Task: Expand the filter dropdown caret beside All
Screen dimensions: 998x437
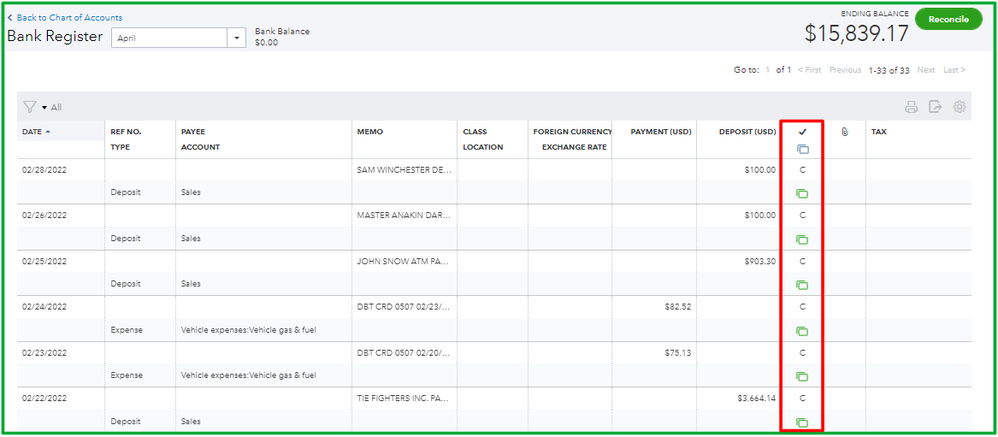Action: coord(45,108)
